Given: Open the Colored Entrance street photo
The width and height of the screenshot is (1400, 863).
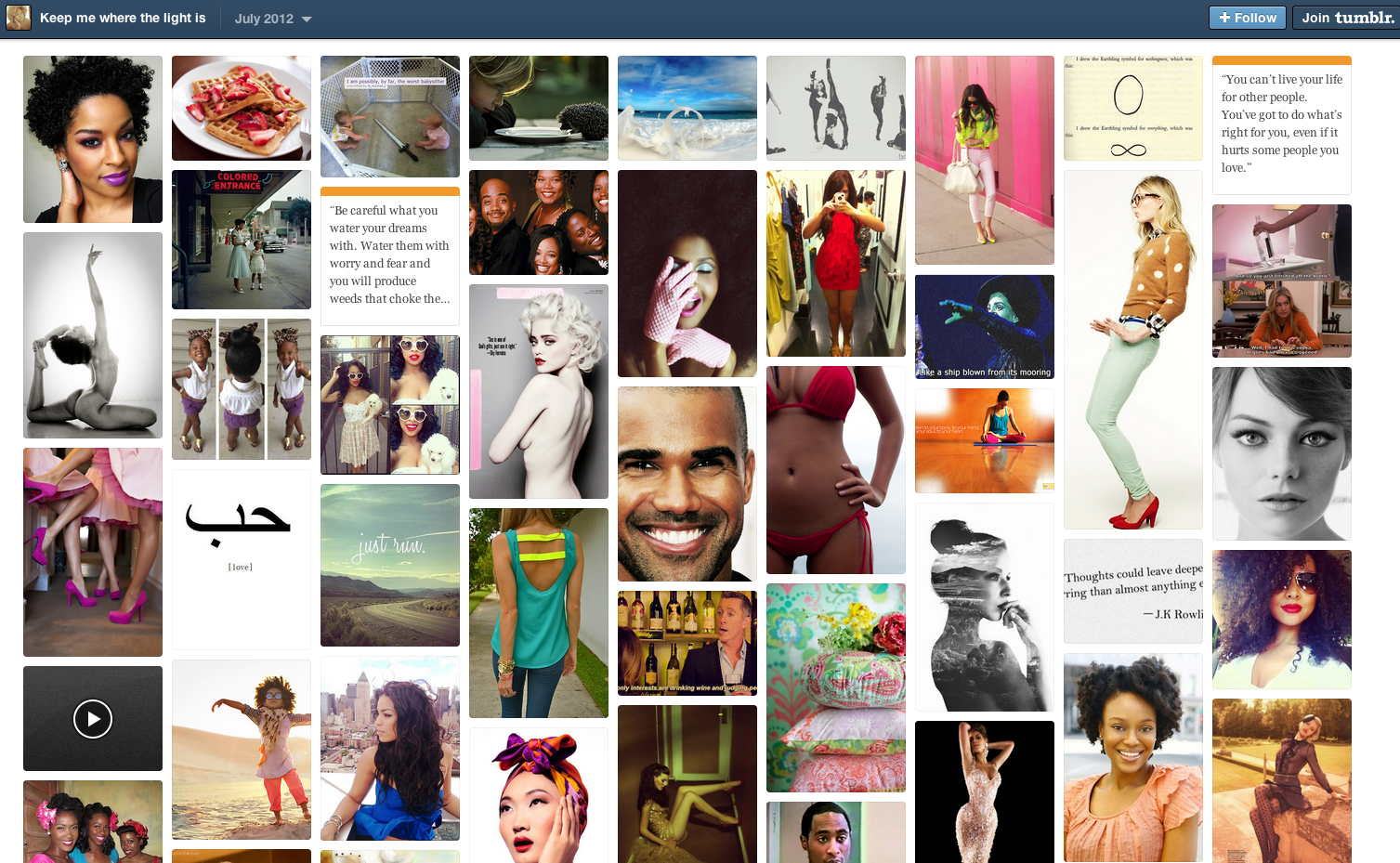Looking at the screenshot, I should point(241,239).
